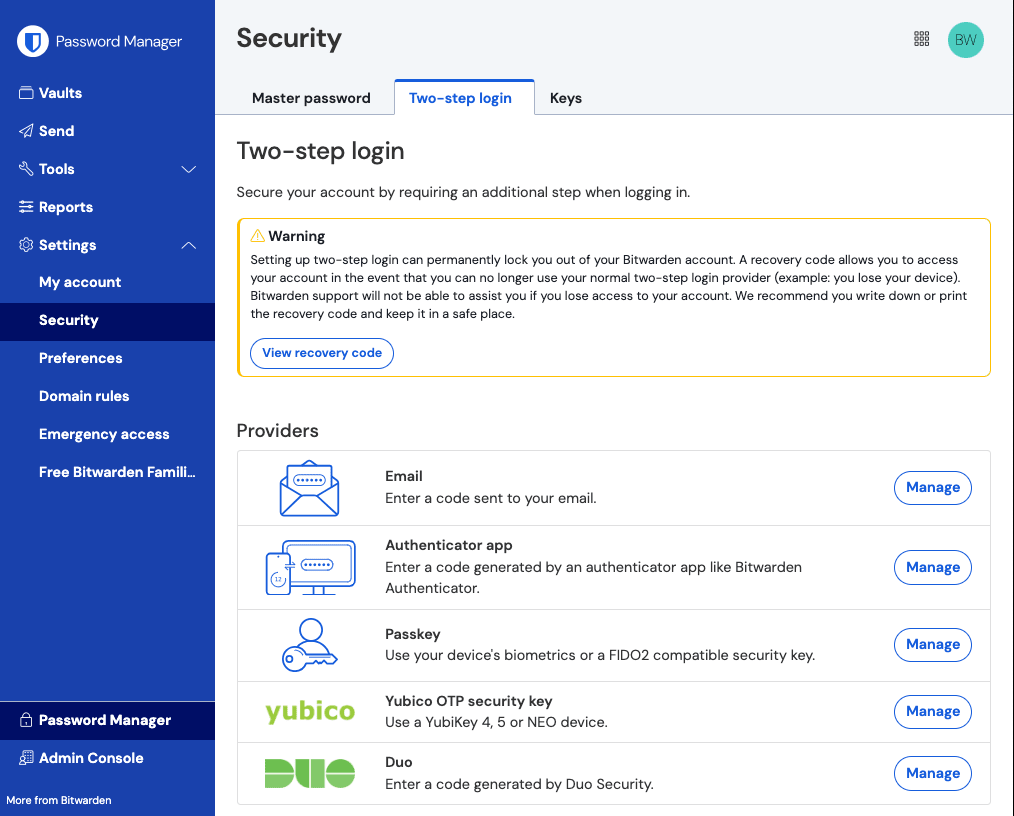
Task: Switch to the Admin Console
Action: tap(89, 758)
